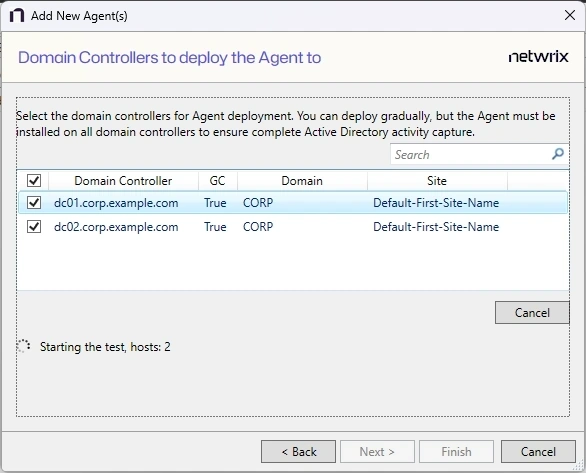Go to previous step with Back
Screen dimensions: 586x473
pyautogui.click(x=299, y=452)
